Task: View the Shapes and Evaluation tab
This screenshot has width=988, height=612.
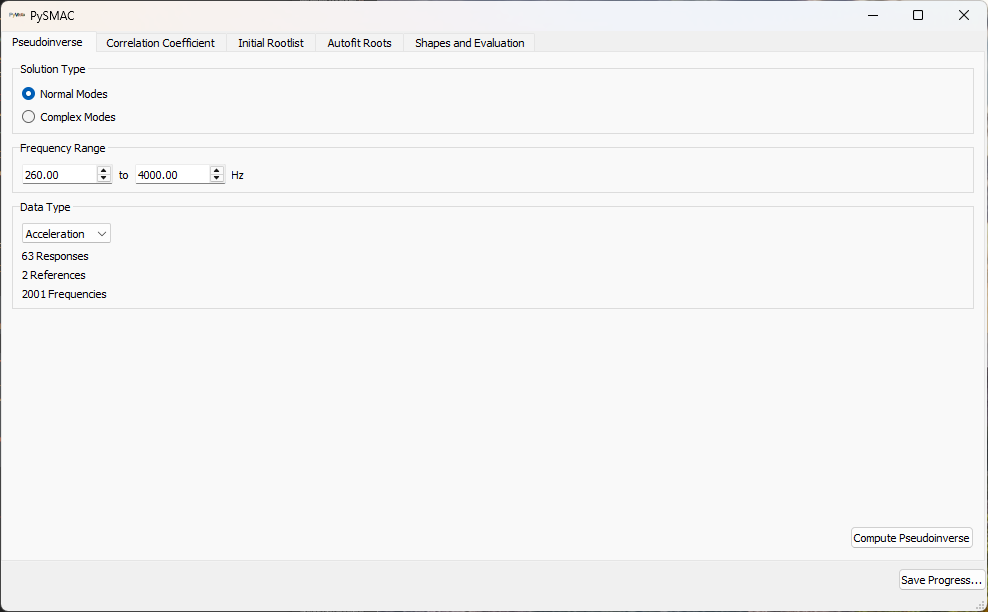Action: [x=469, y=43]
